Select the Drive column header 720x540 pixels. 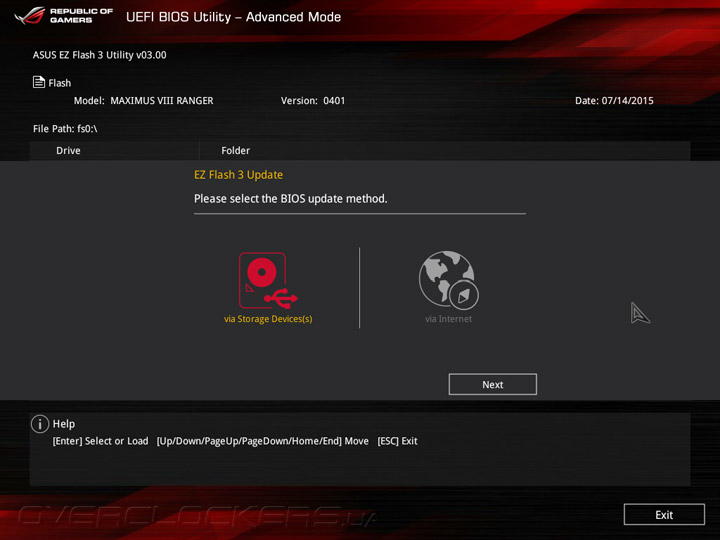[68, 151]
